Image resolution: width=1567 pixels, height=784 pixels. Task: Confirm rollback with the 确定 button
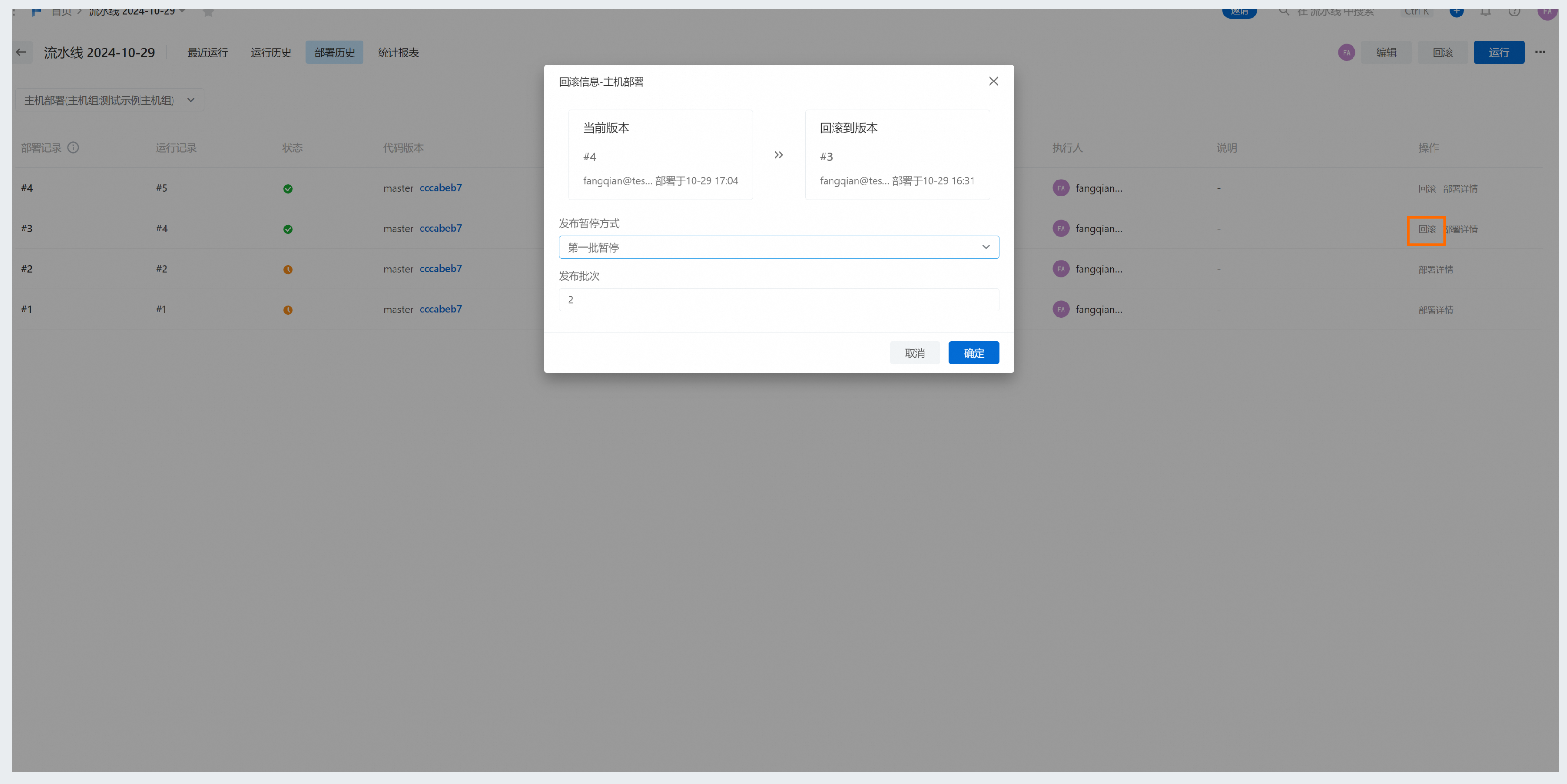point(974,353)
